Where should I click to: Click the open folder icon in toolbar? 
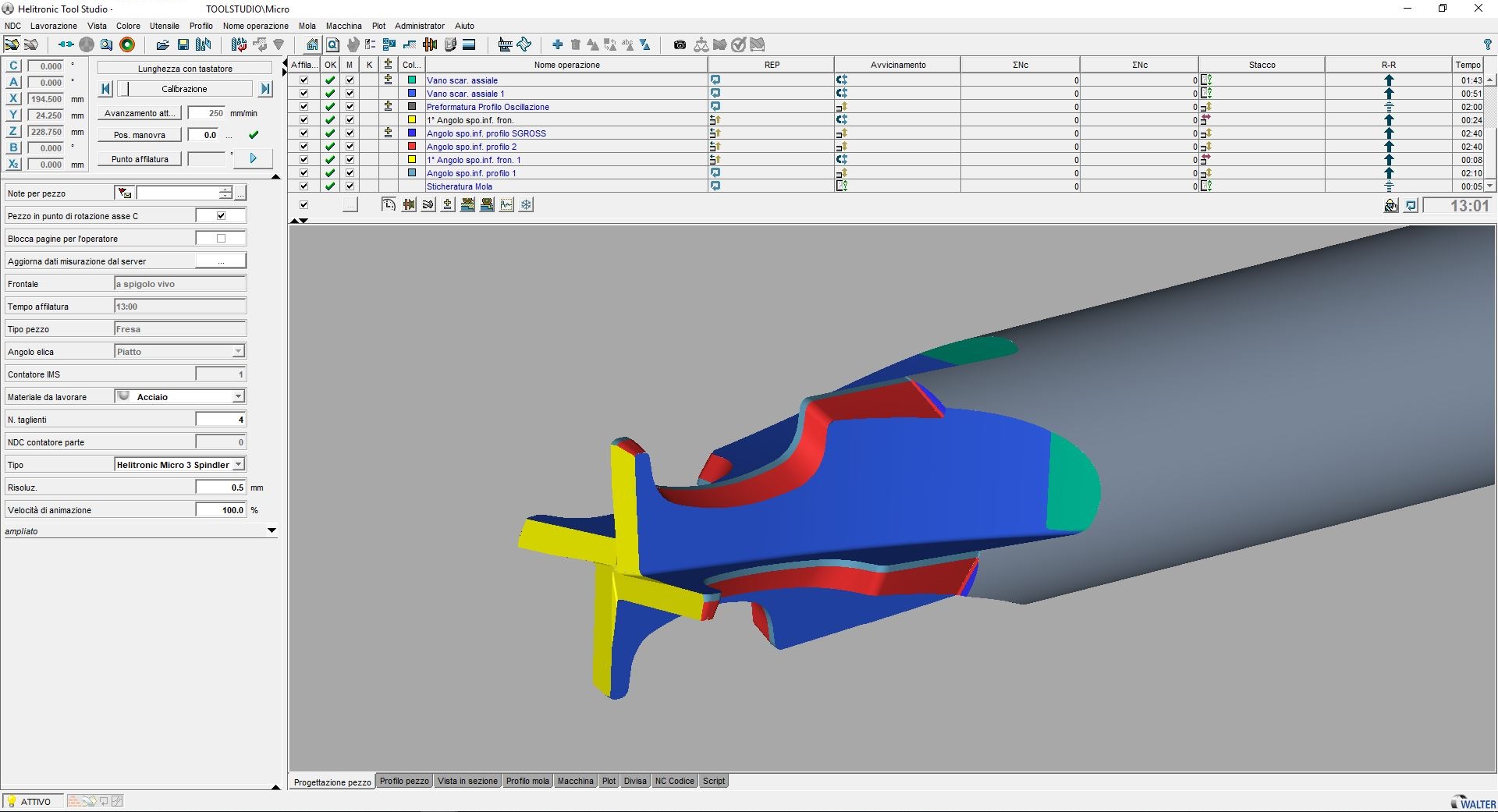point(162,44)
